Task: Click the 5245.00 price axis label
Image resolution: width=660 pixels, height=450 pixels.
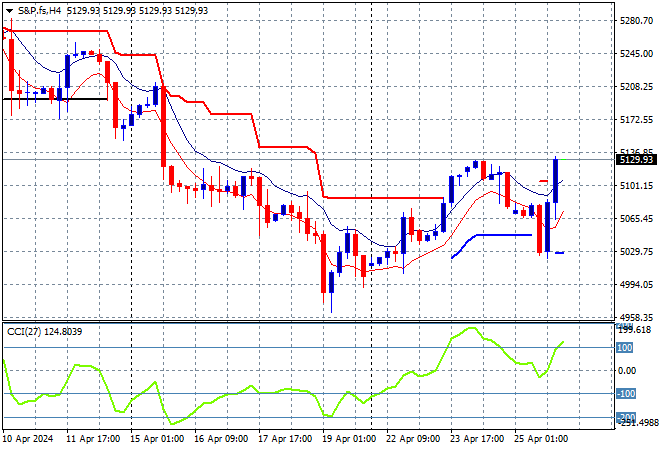Action: pos(636,53)
